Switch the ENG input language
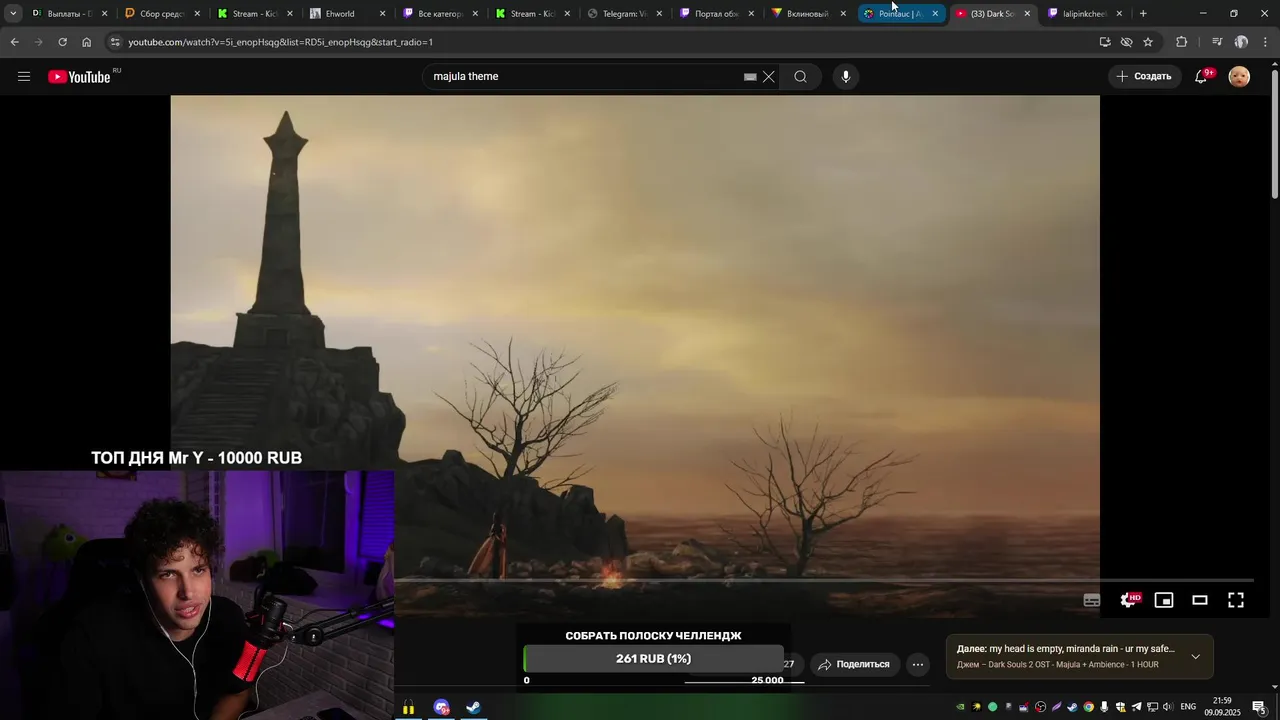This screenshot has height=720, width=1280. coord(1188,707)
